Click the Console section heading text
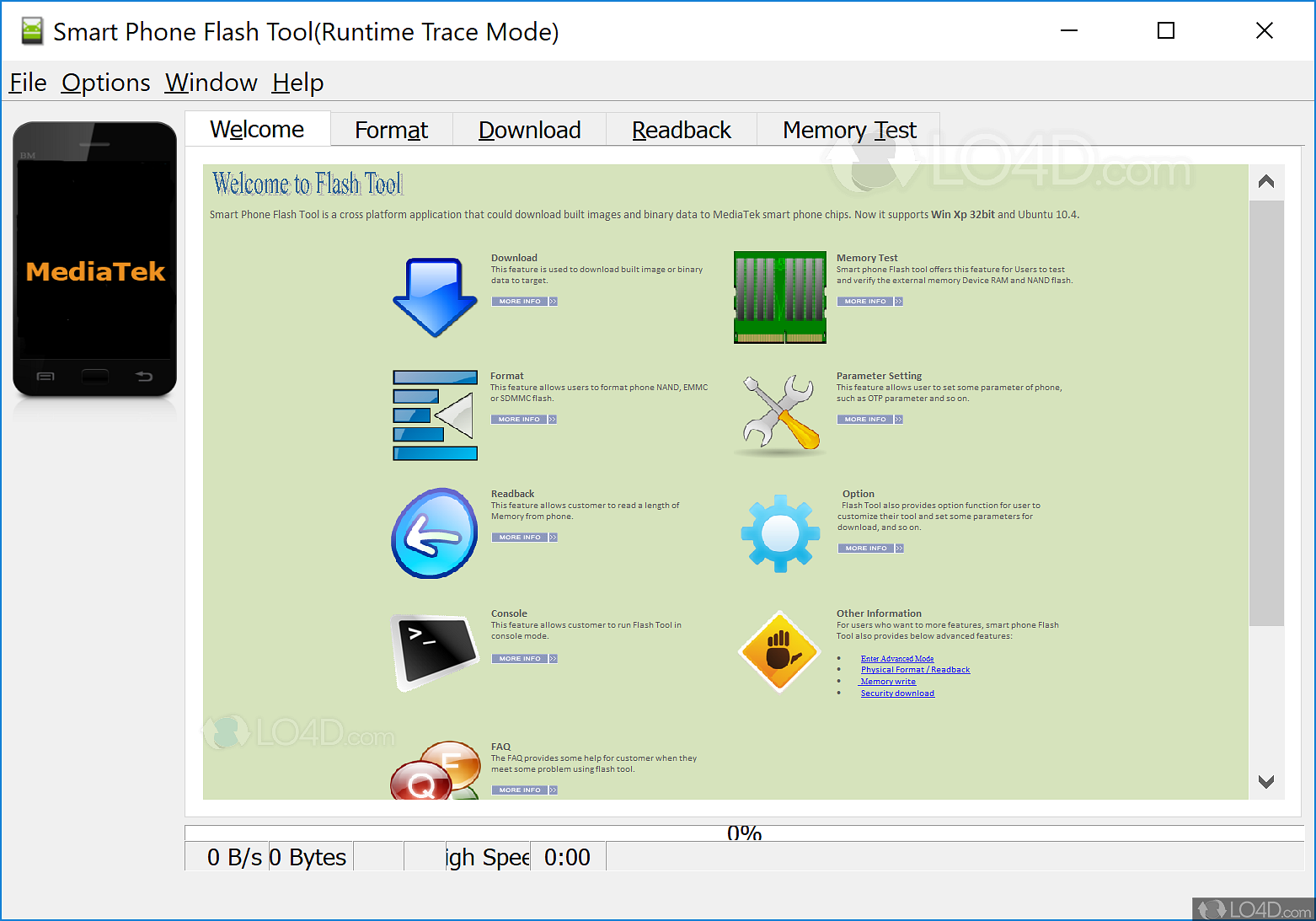 pos(509,613)
